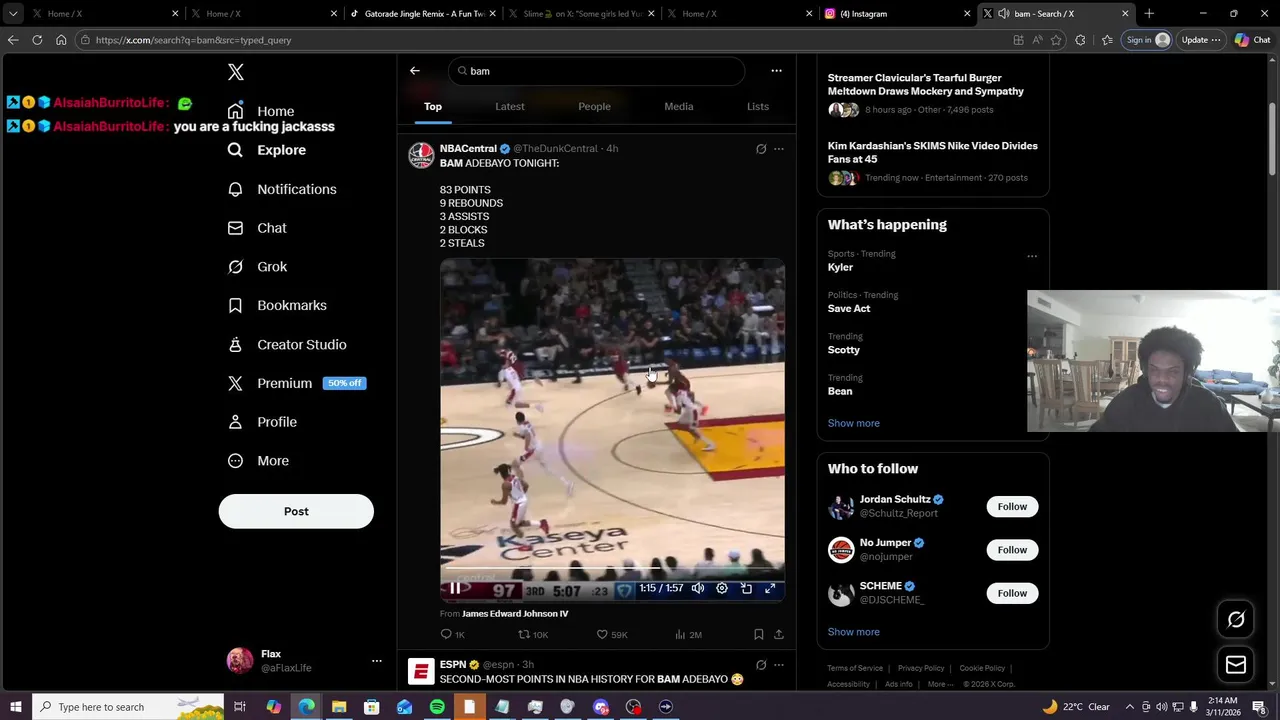Follow No Jumper
This screenshot has width=1280, height=720.
(x=1012, y=550)
